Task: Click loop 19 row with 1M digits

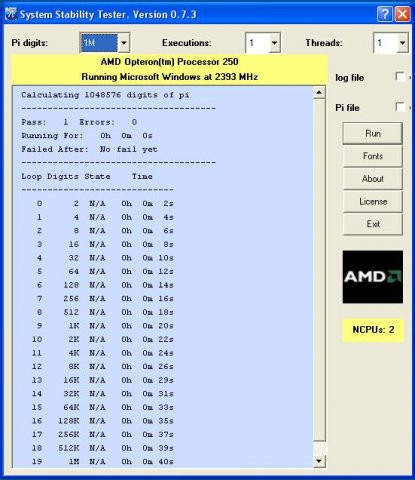Action: point(103,462)
